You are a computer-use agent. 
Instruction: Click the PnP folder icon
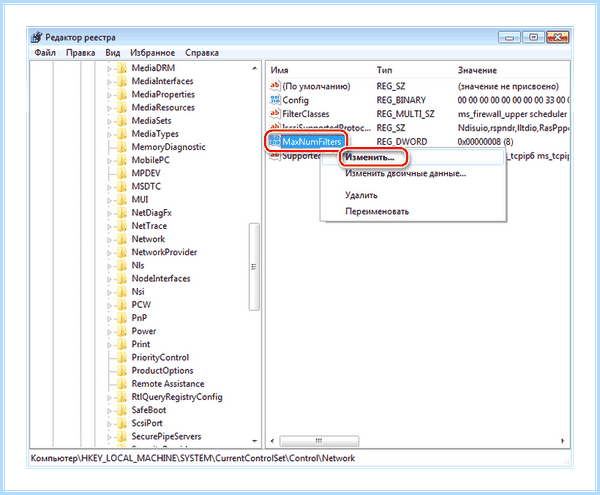click(x=122, y=318)
